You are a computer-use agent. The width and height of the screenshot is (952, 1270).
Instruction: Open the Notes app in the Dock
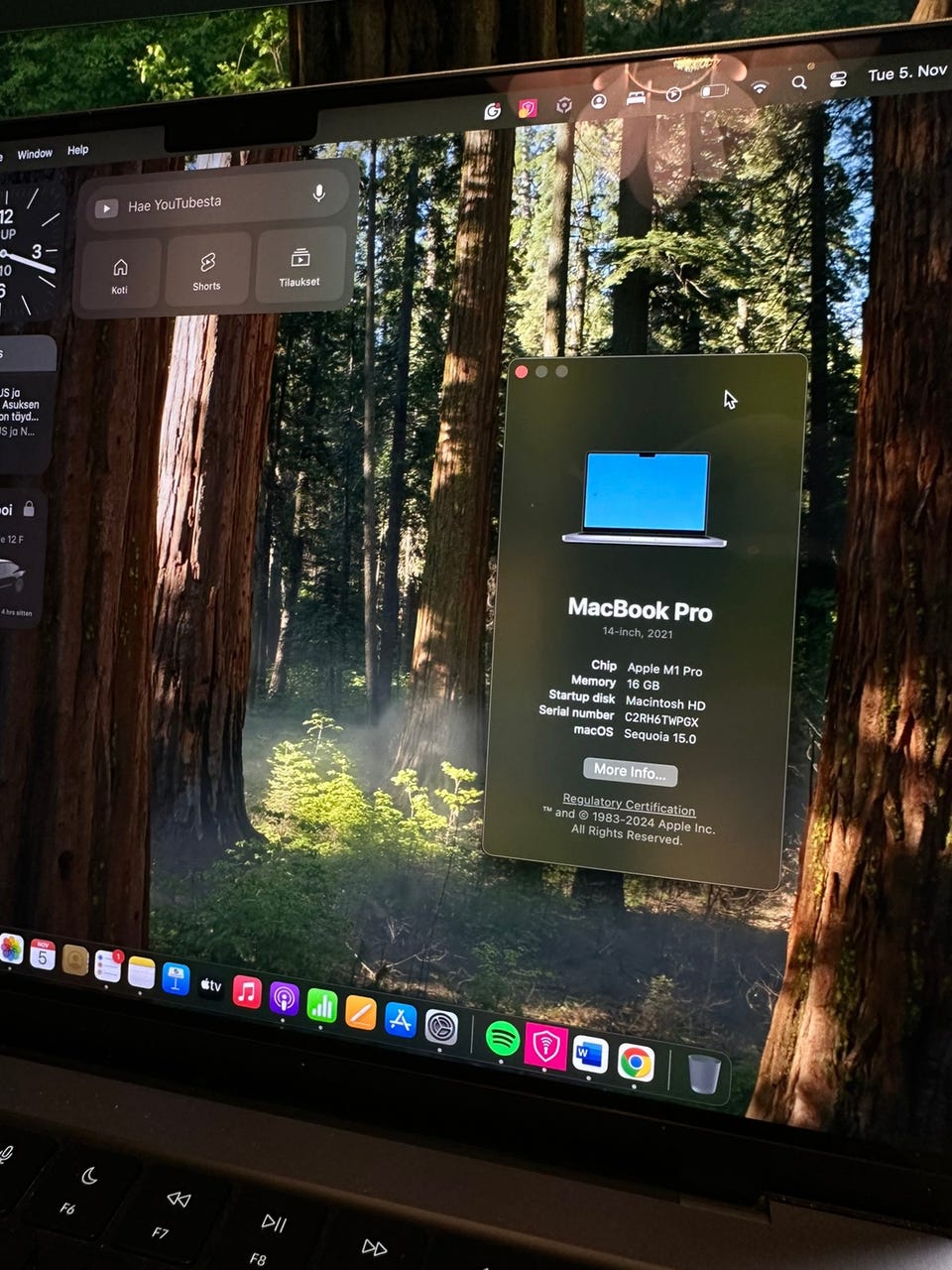141,972
